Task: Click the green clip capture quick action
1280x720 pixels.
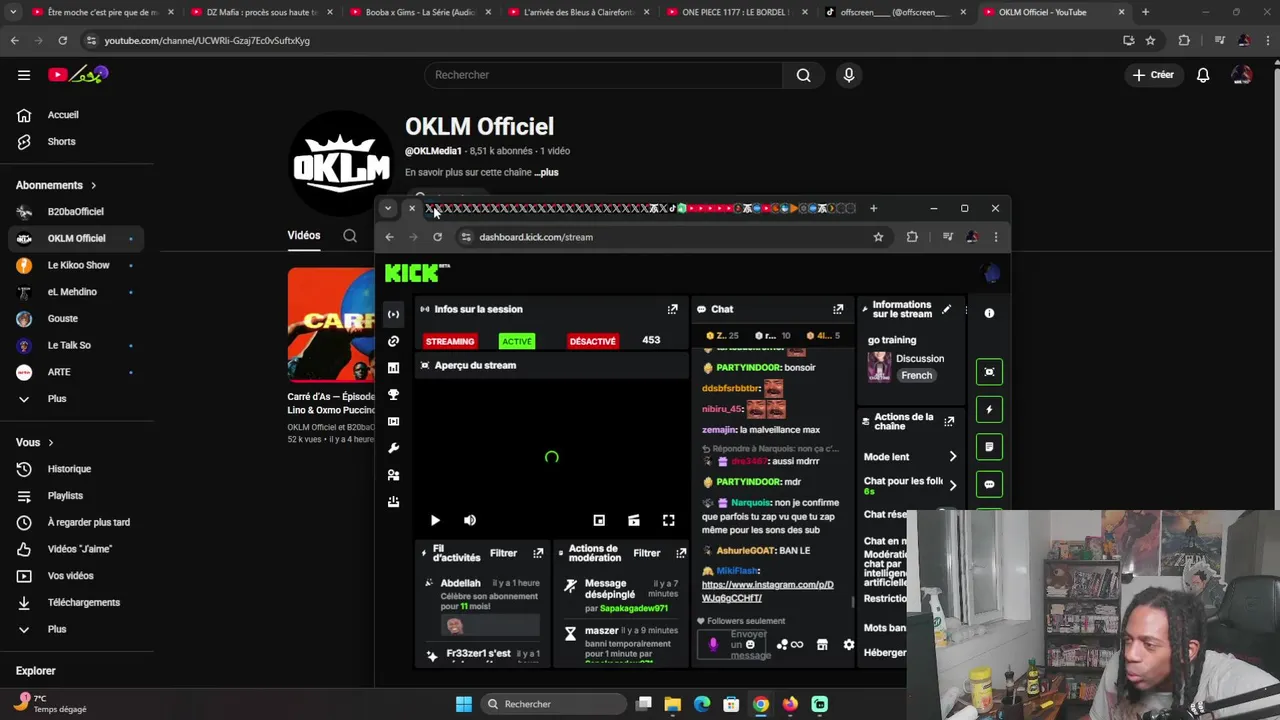Action: click(x=989, y=372)
